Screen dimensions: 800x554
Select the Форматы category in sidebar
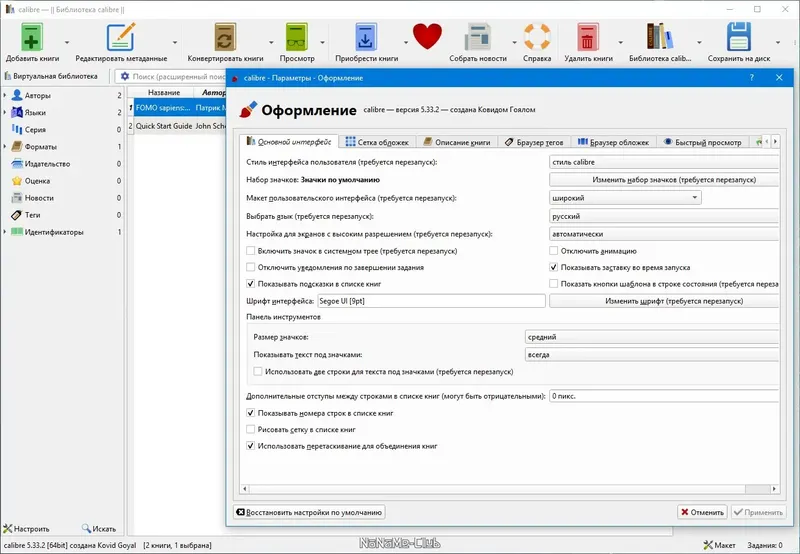(x=40, y=146)
